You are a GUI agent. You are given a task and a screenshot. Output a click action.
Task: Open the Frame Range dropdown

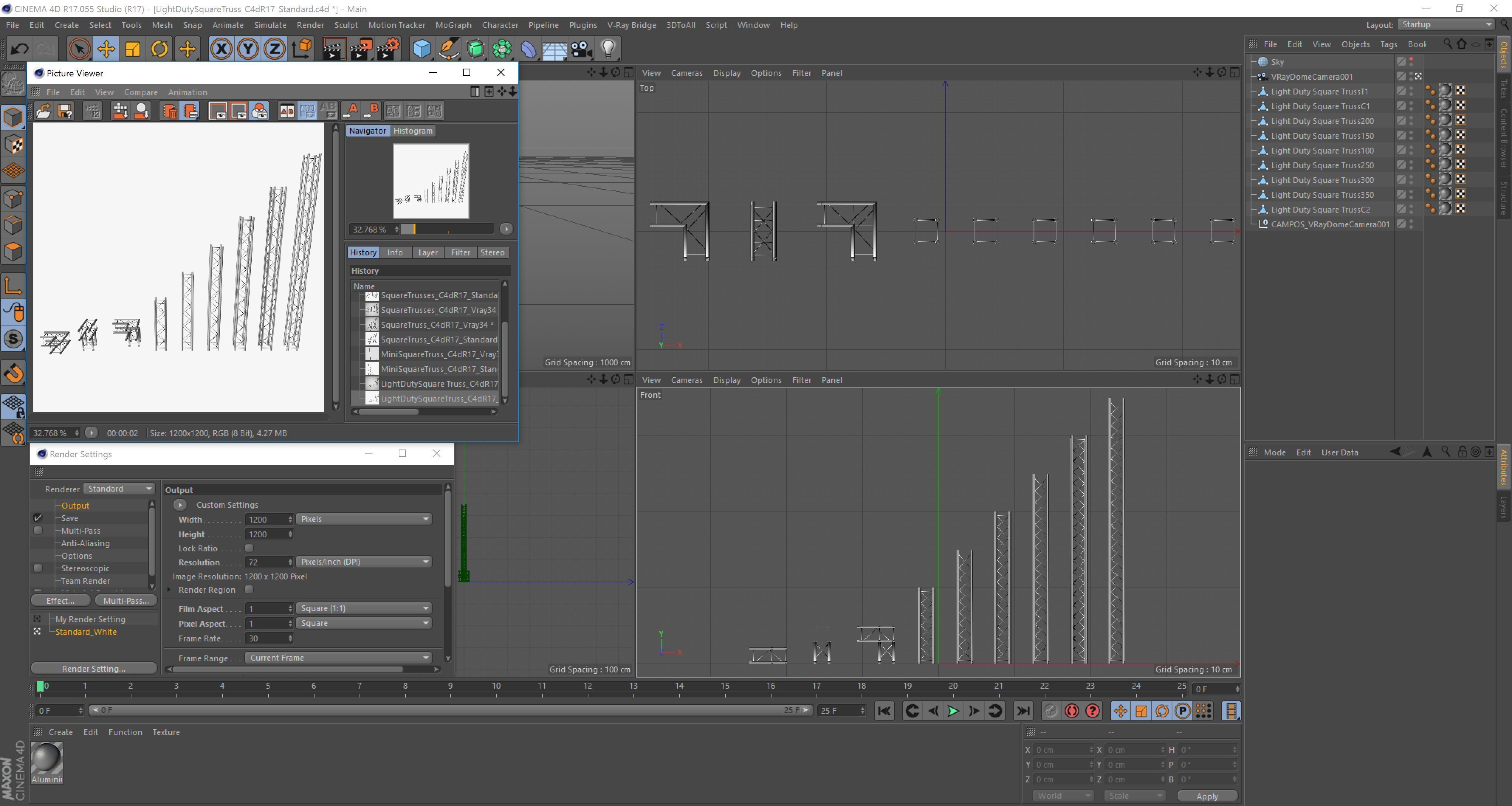pyautogui.click(x=339, y=658)
